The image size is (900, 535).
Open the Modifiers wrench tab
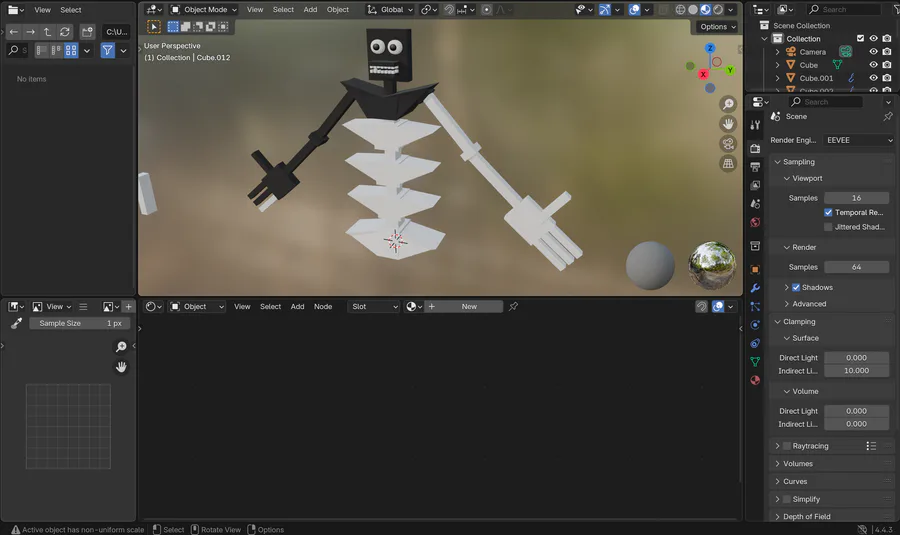click(x=755, y=288)
